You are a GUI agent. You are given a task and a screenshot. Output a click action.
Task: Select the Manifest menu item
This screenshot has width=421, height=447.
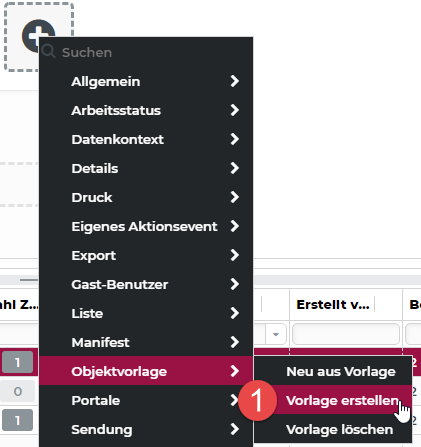[146, 342]
